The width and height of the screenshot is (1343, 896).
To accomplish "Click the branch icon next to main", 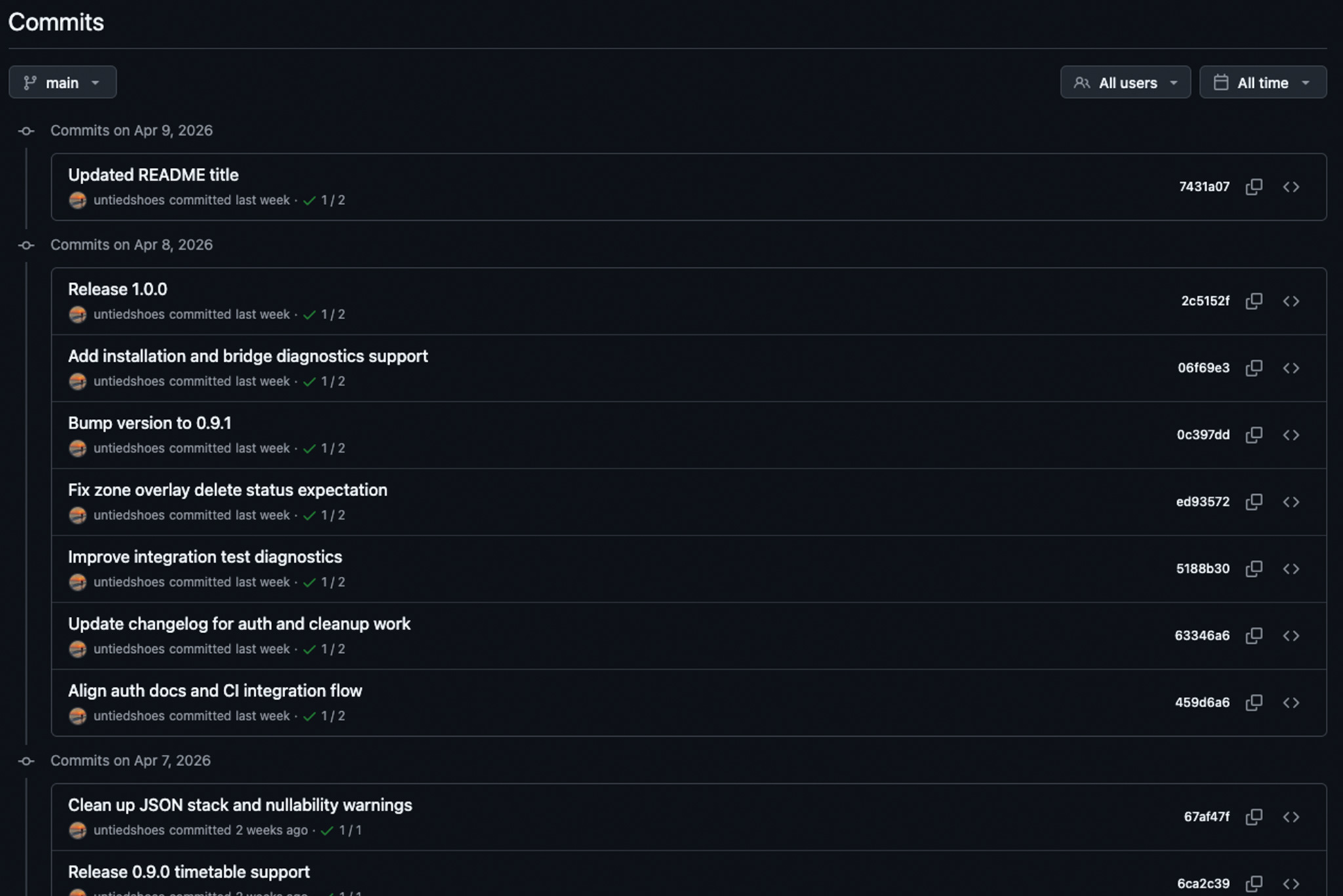I will pyautogui.click(x=28, y=82).
